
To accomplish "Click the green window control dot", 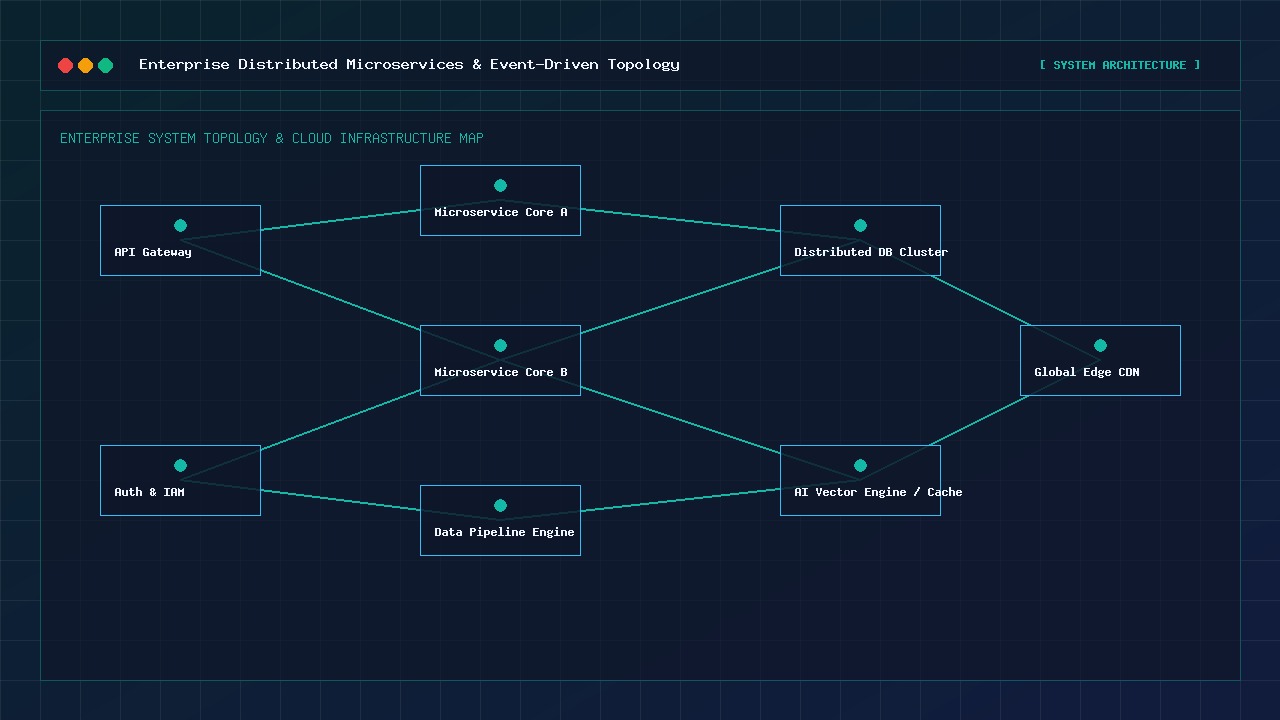I will tap(106, 65).
